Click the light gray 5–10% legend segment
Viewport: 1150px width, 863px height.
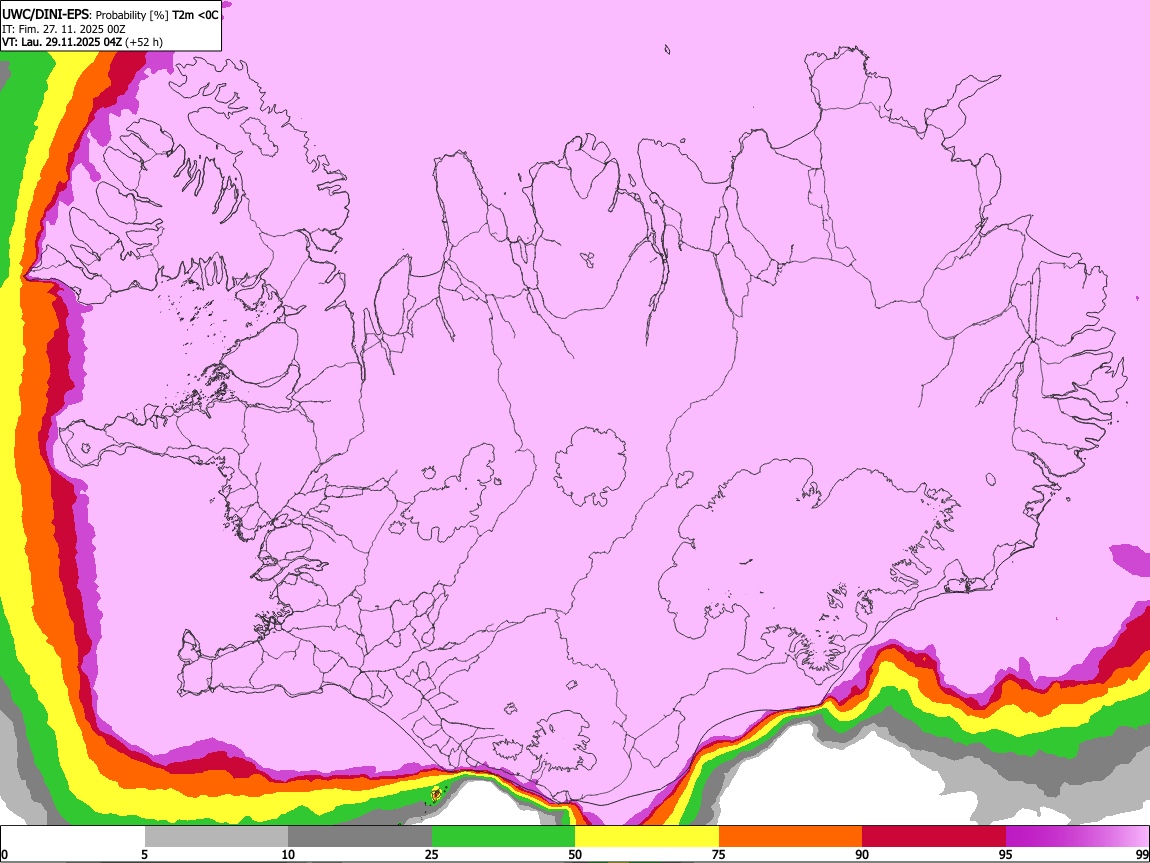click(216, 836)
